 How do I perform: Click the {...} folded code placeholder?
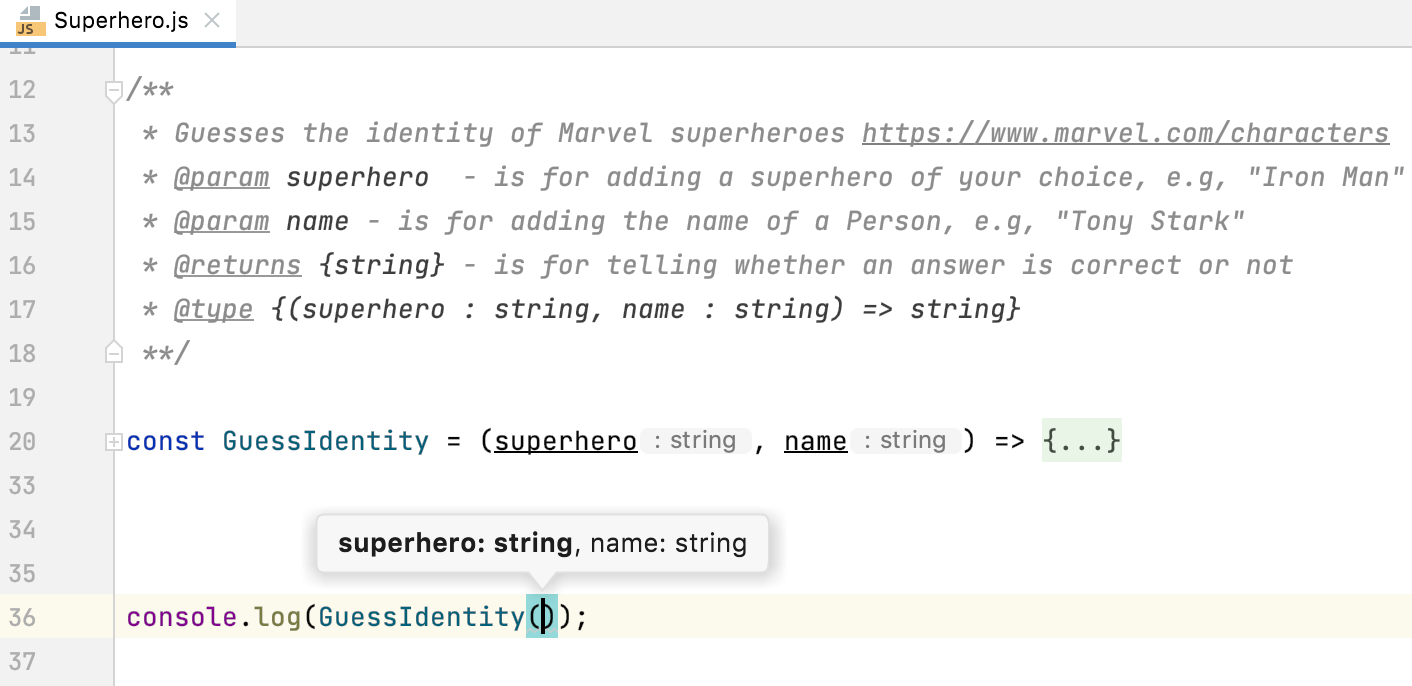(x=1081, y=440)
